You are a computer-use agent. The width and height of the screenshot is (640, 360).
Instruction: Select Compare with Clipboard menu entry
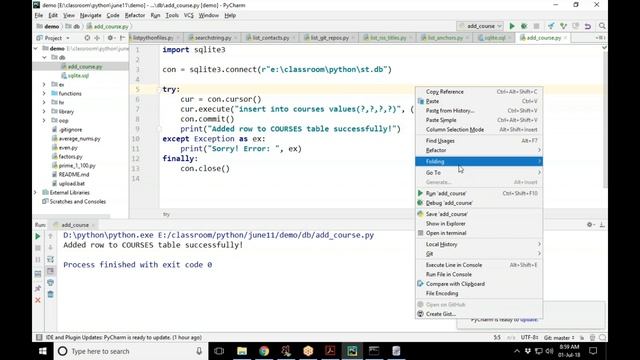click(479, 284)
